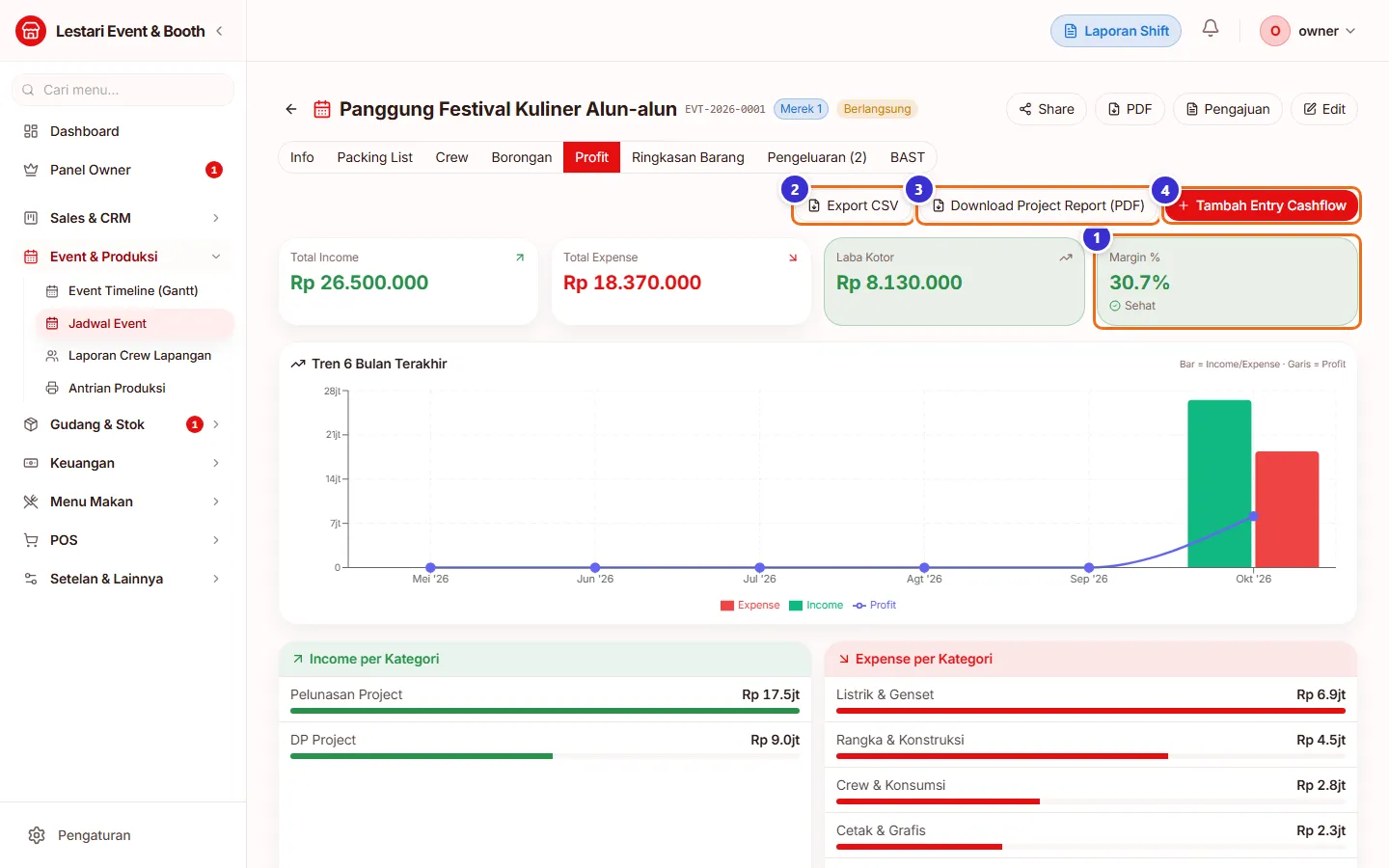1389x868 pixels.
Task: Go back using the left arrow icon
Action: click(291, 109)
